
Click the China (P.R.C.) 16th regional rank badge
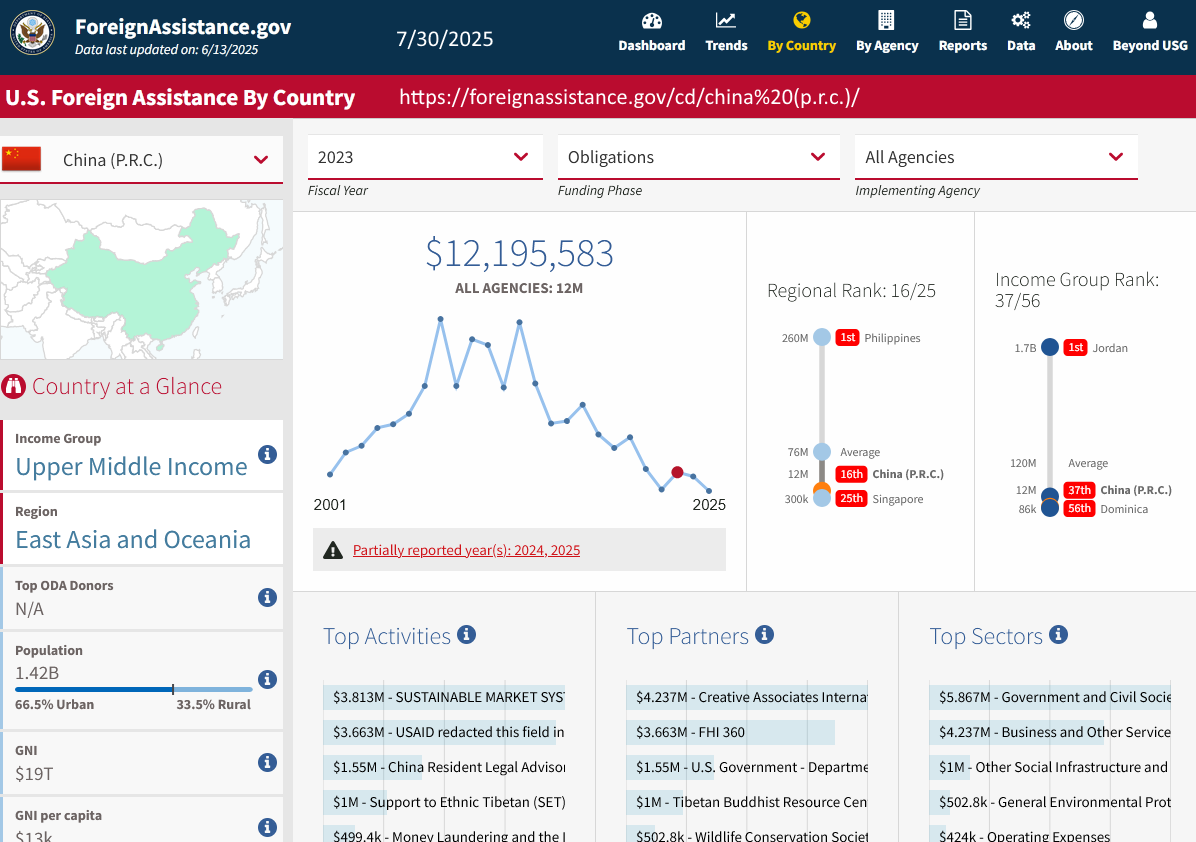[x=851, y=474]
